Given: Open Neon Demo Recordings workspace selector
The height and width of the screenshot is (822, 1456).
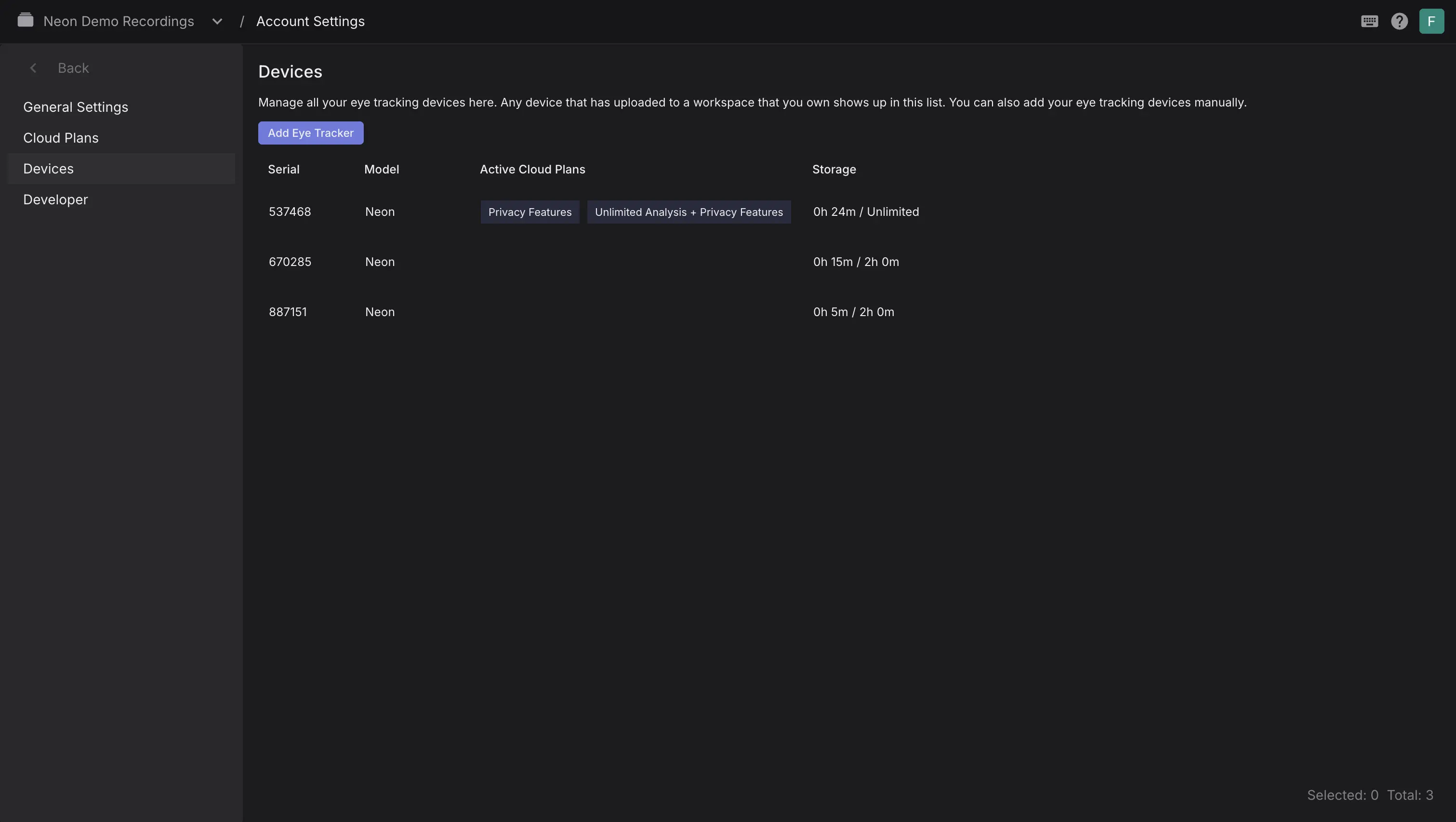Looking at the screenshot, I should pos(119,22).
